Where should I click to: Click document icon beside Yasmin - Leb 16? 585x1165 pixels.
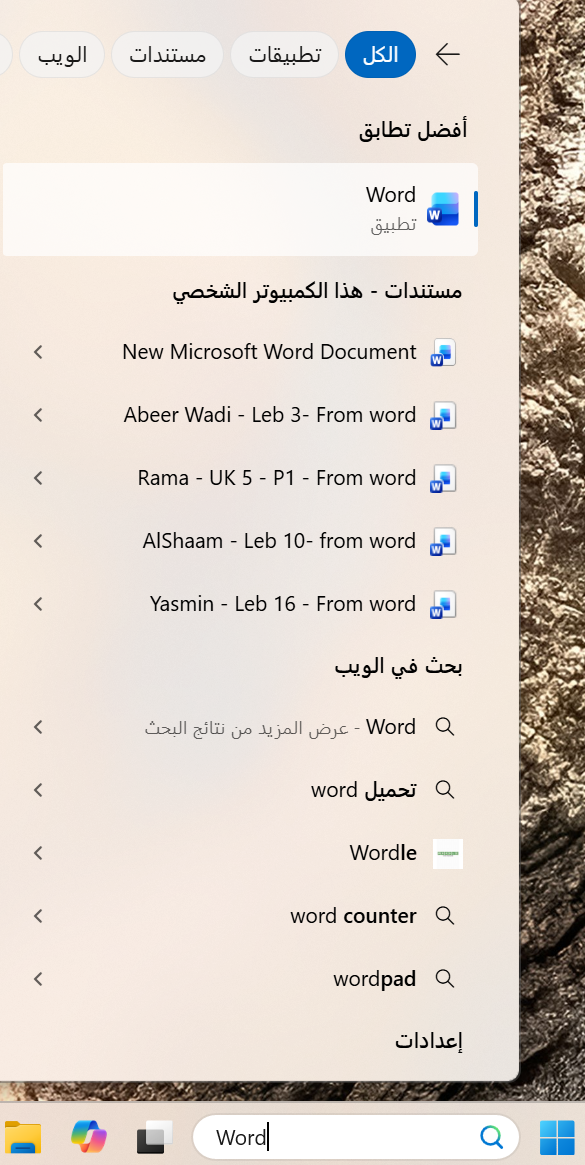pos(444,605)
